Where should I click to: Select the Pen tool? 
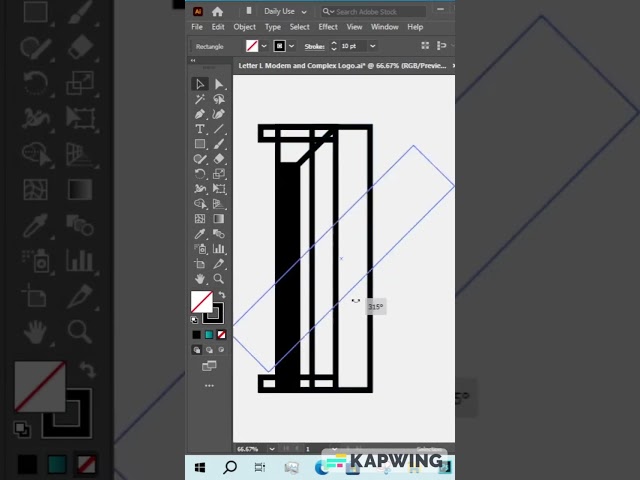click(x=200, y=114)
